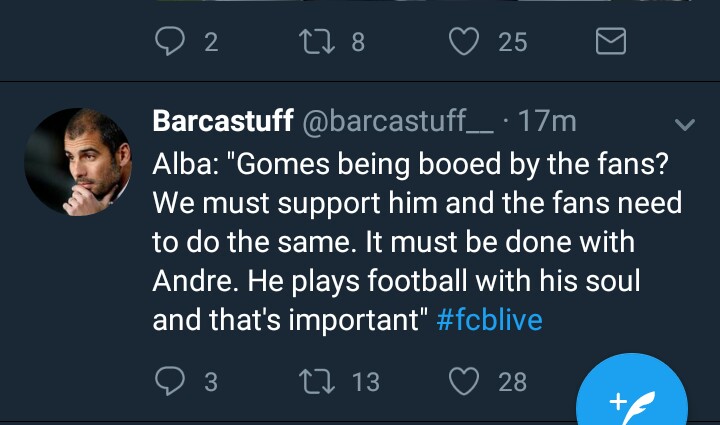720x425 pixels.
Task: Click the like count 25 on top tweet
Action: point(512,42)
